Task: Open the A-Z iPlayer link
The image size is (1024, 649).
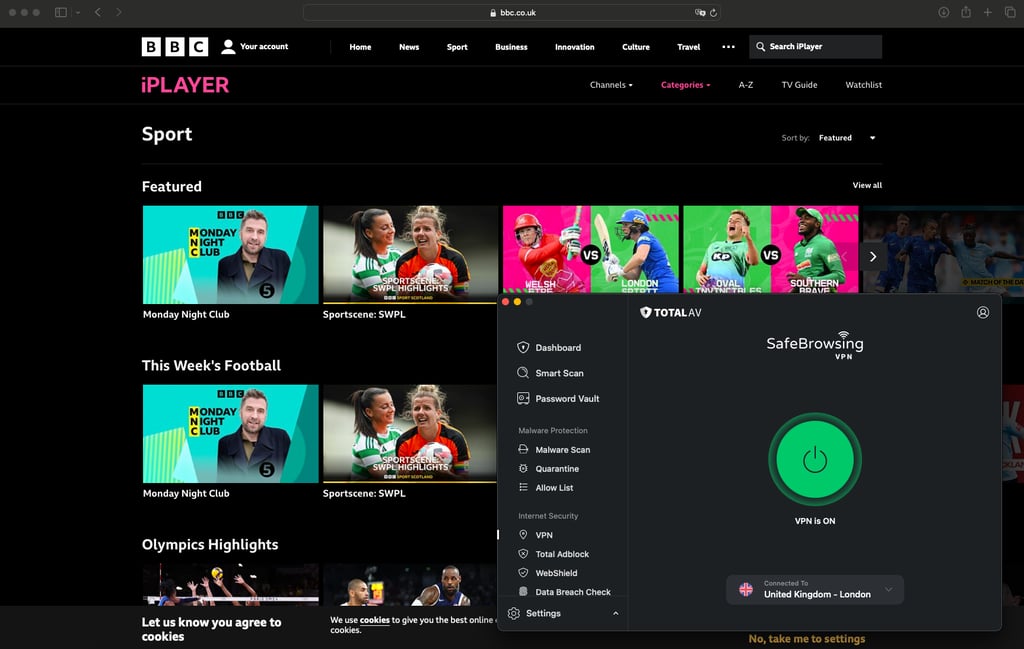Action: (x=746, y=85)
